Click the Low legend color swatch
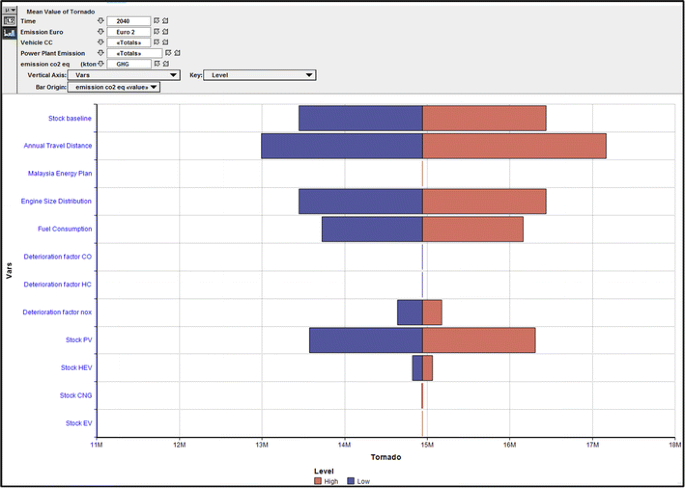The width and height of the screenshot is (685, 488). pos(350,481)
